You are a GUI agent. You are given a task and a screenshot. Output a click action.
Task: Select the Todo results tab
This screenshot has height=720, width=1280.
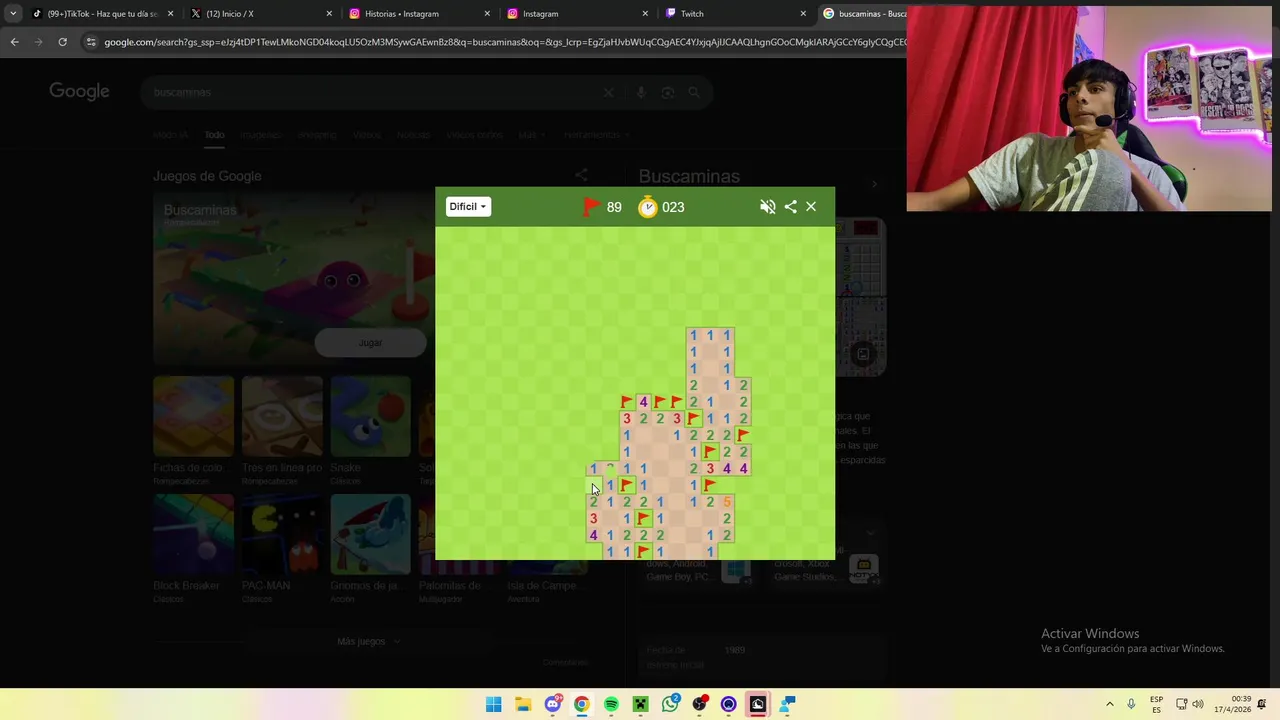[x=215, y=135]
